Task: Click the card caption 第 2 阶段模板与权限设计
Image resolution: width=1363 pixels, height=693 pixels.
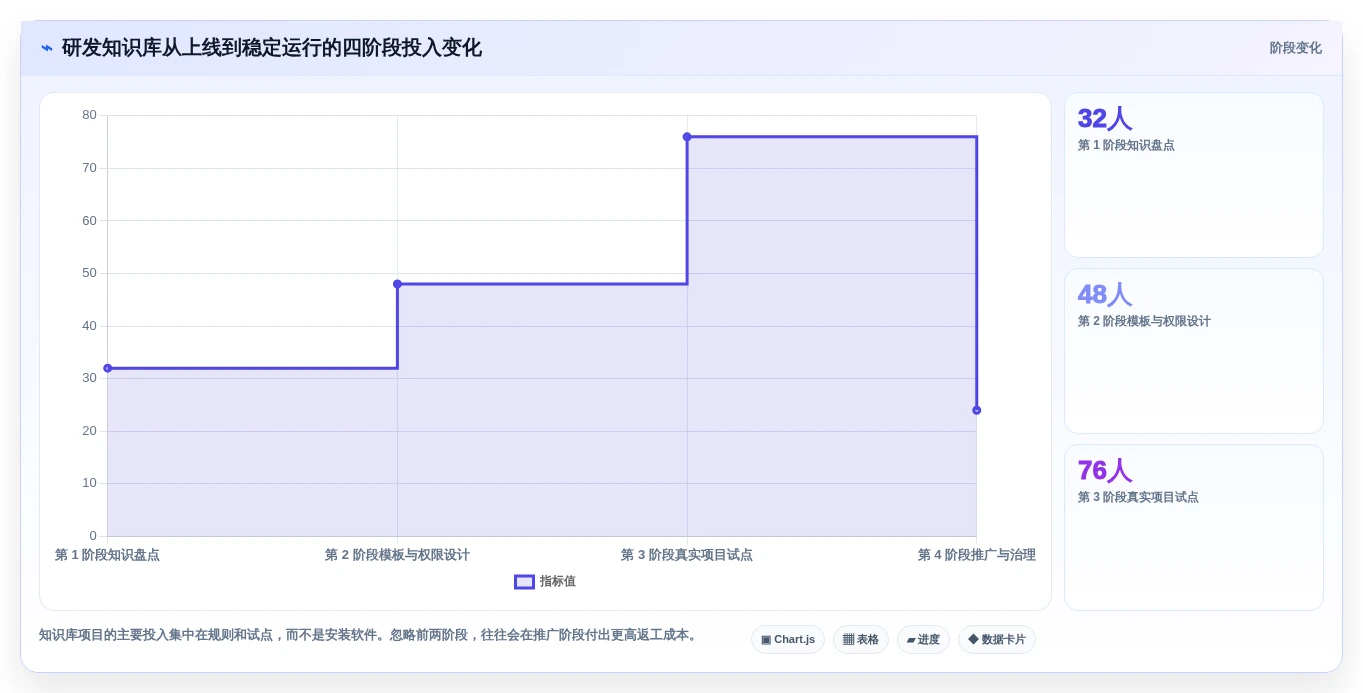Action: tap(1144, 322)
